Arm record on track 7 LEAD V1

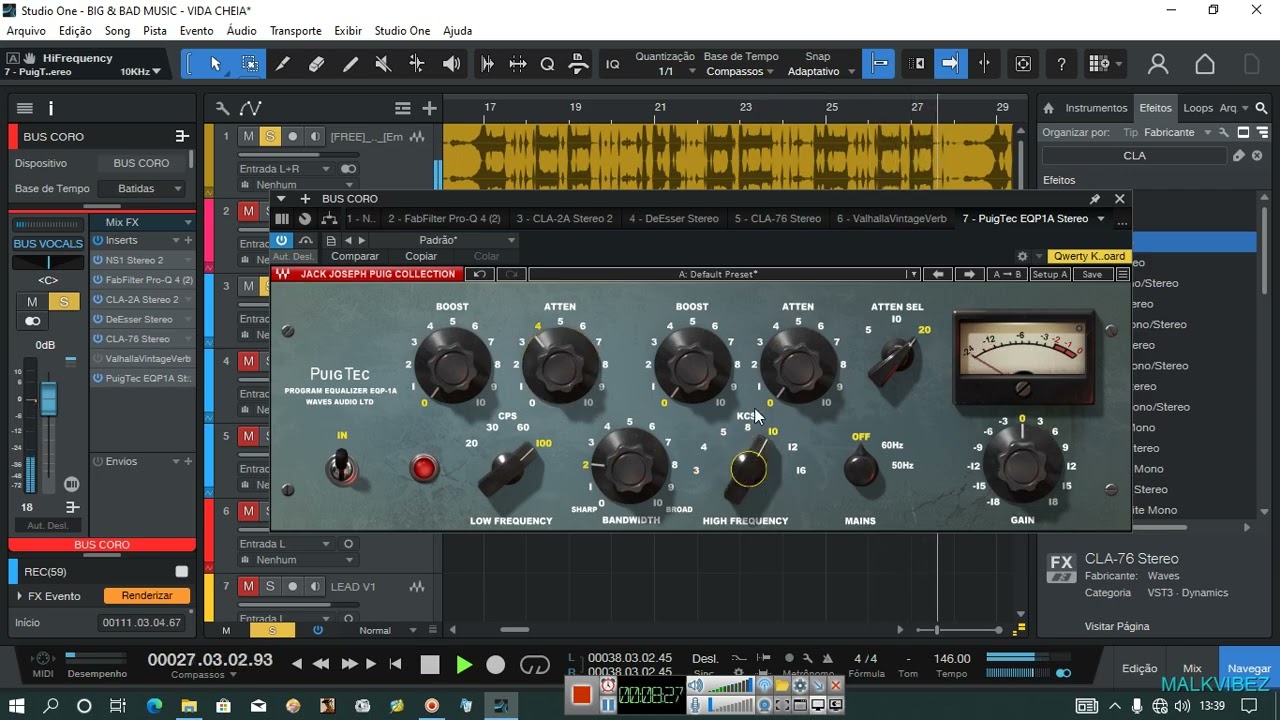pyautogui.click(x=292, y=586)
